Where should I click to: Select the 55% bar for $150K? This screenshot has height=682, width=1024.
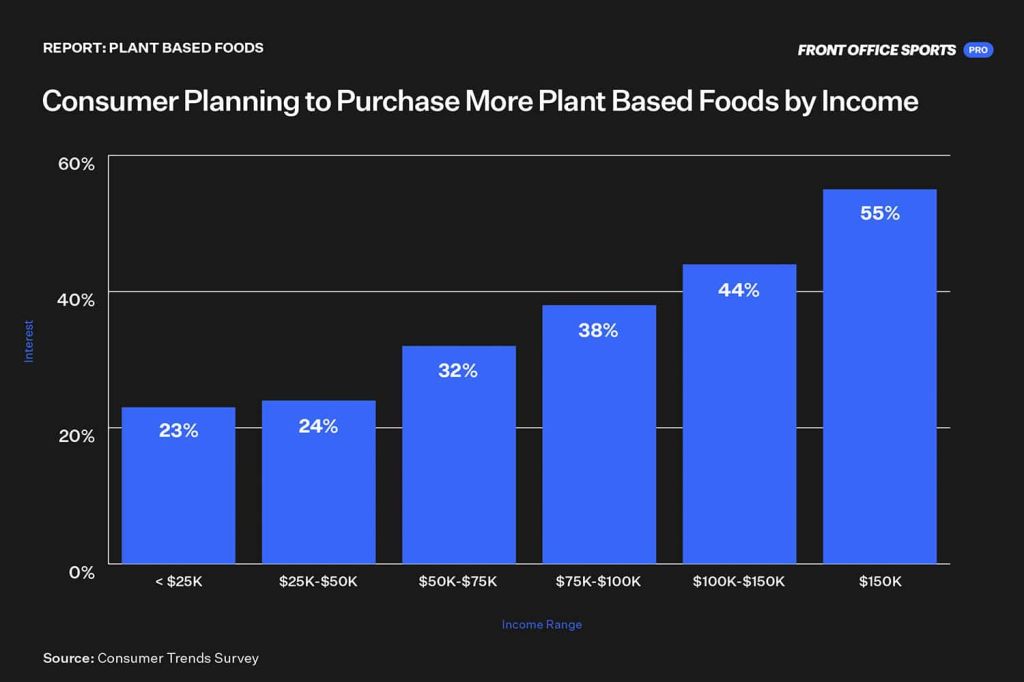coord(880,376)
